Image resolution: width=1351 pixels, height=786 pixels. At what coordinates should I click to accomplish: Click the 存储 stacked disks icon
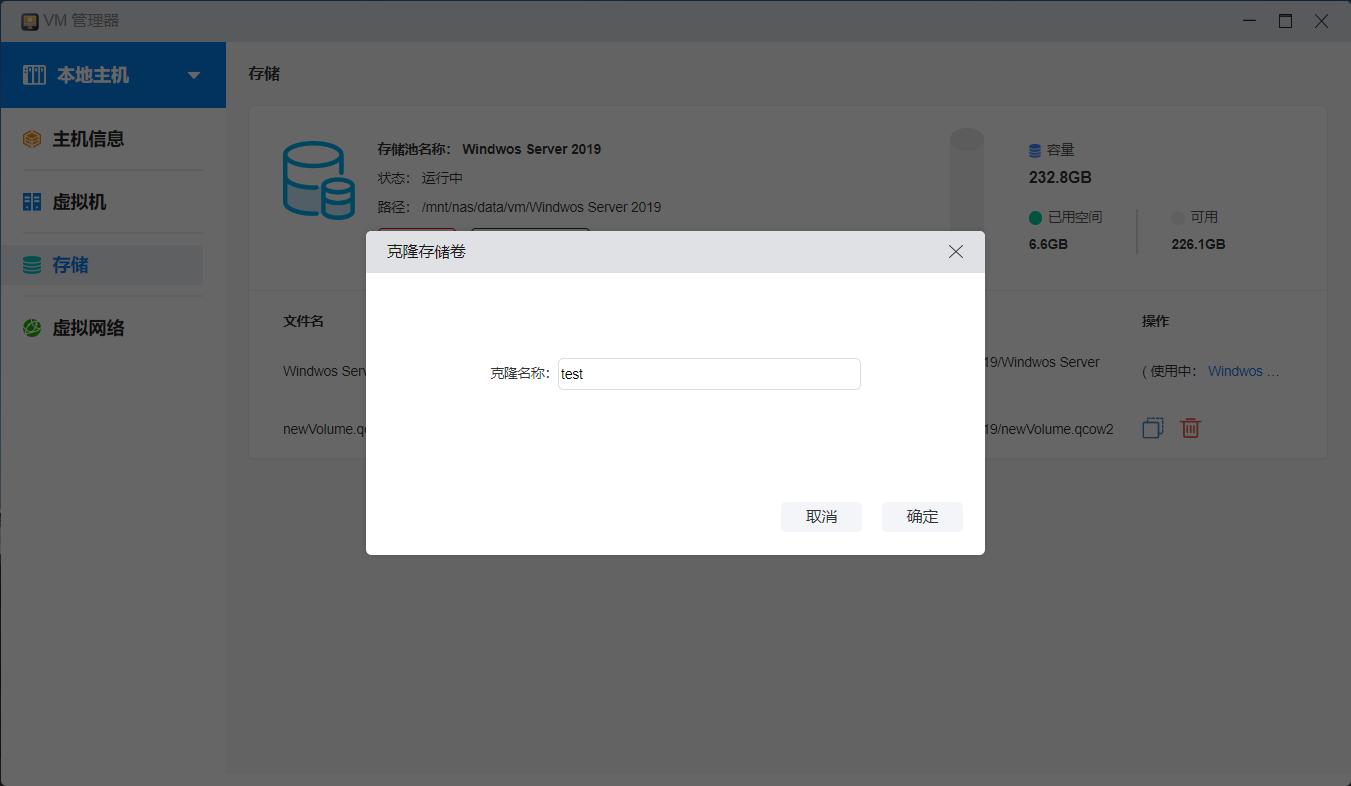32,265
